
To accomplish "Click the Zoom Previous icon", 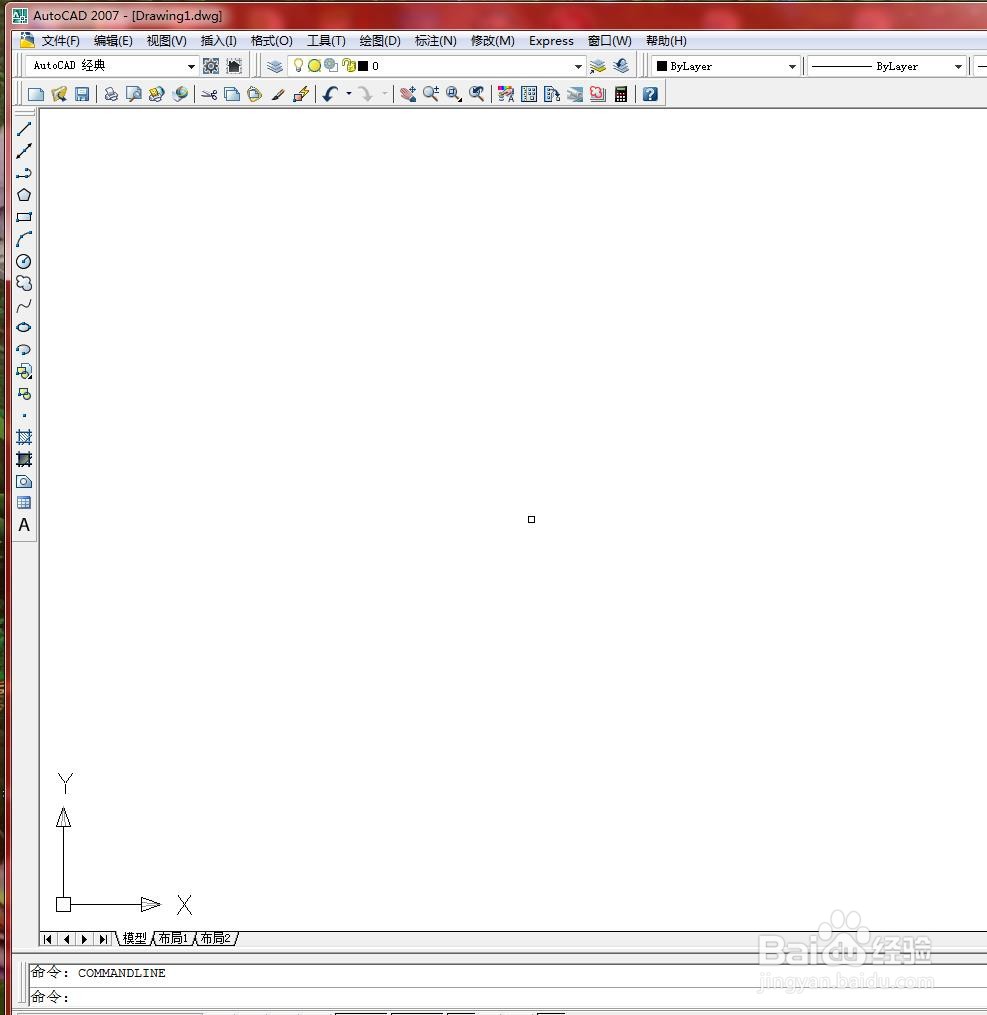I will pyautogui.click(x=477, y=95).
